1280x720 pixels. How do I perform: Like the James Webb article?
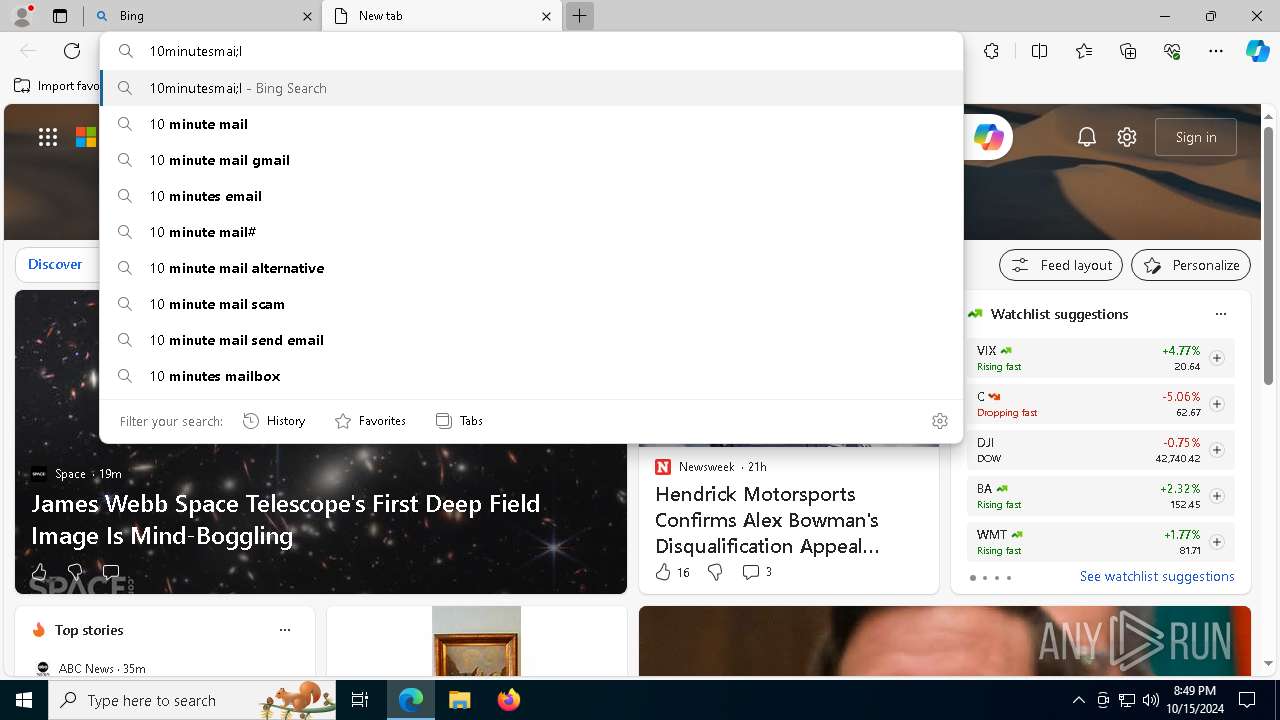[x=39, y=572]
